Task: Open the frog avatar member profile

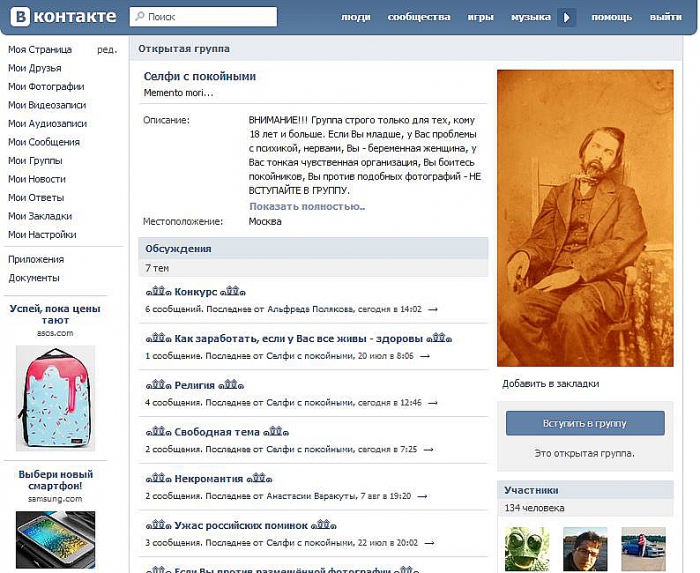Action: tap(526, 549)
